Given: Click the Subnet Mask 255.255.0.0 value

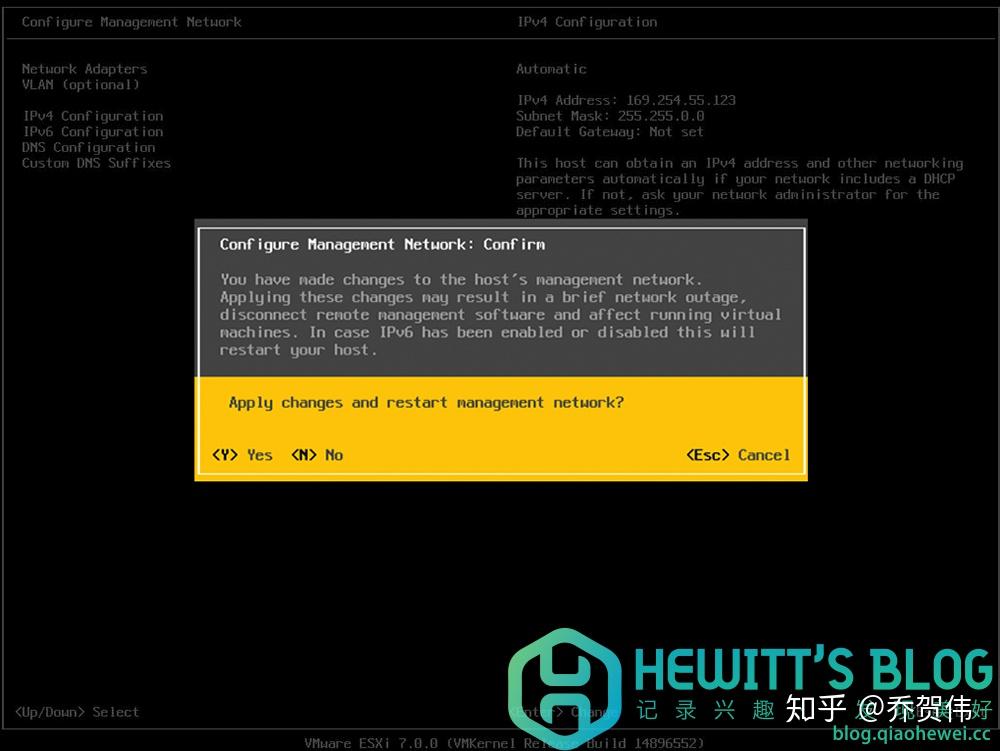Looking at the screenshot, I should [x=608, y=116].
